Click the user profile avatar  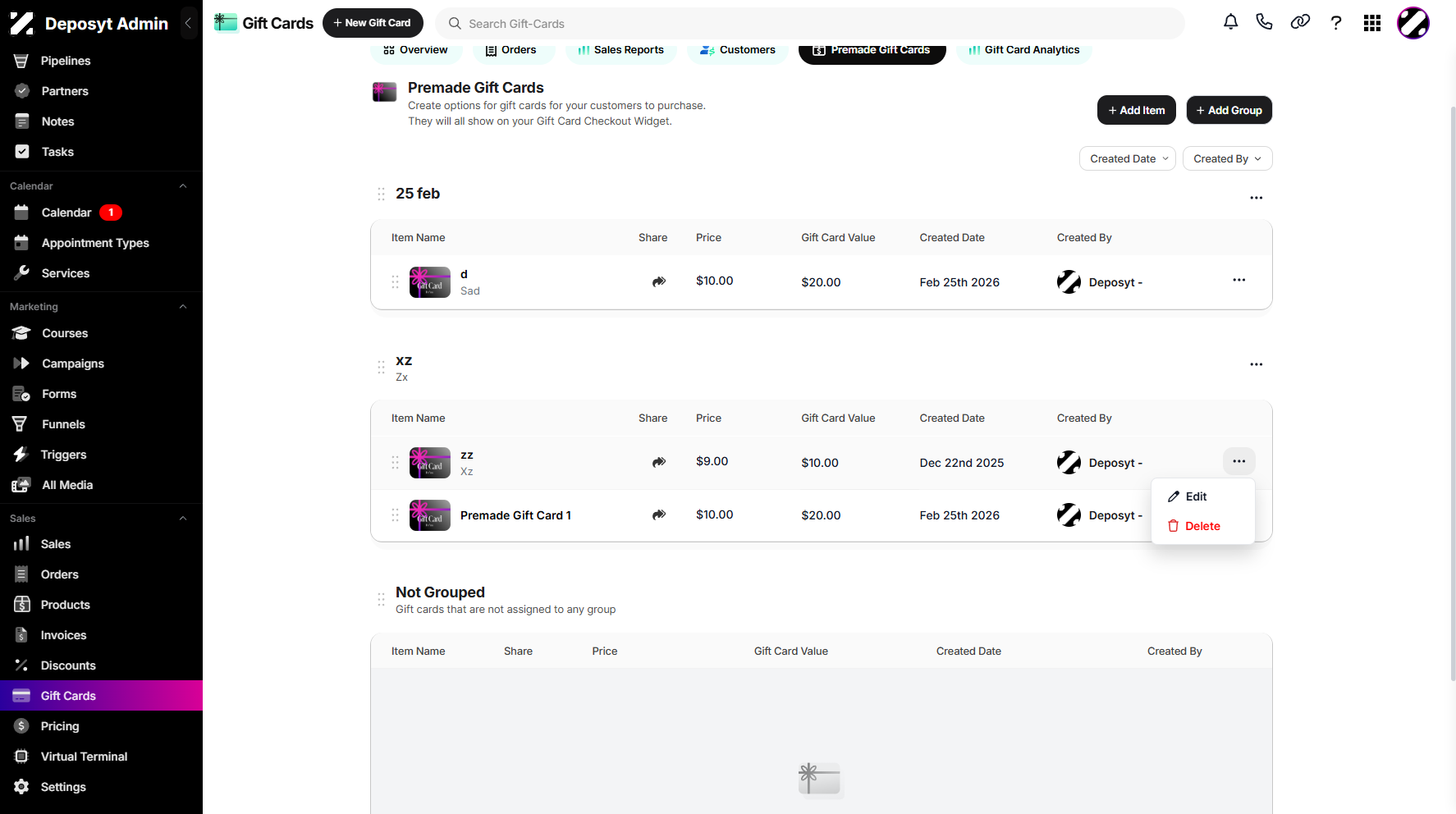click(x=1413, y=23)
